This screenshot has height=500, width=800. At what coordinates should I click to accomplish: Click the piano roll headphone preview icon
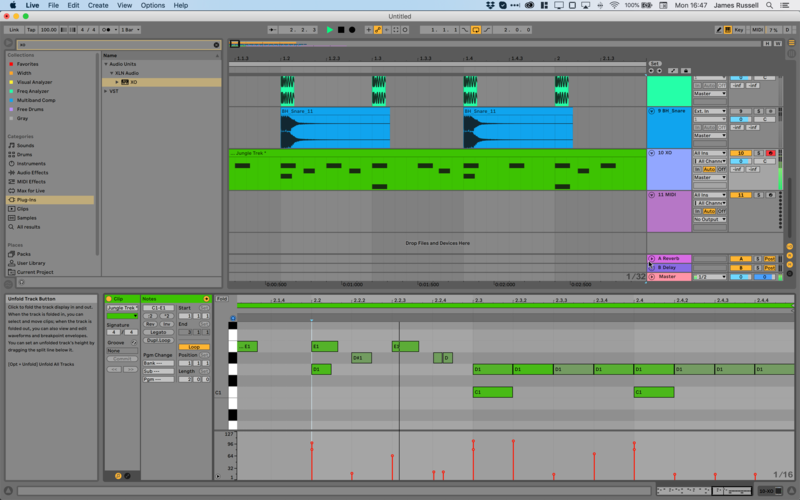click(x=233, y=320)
